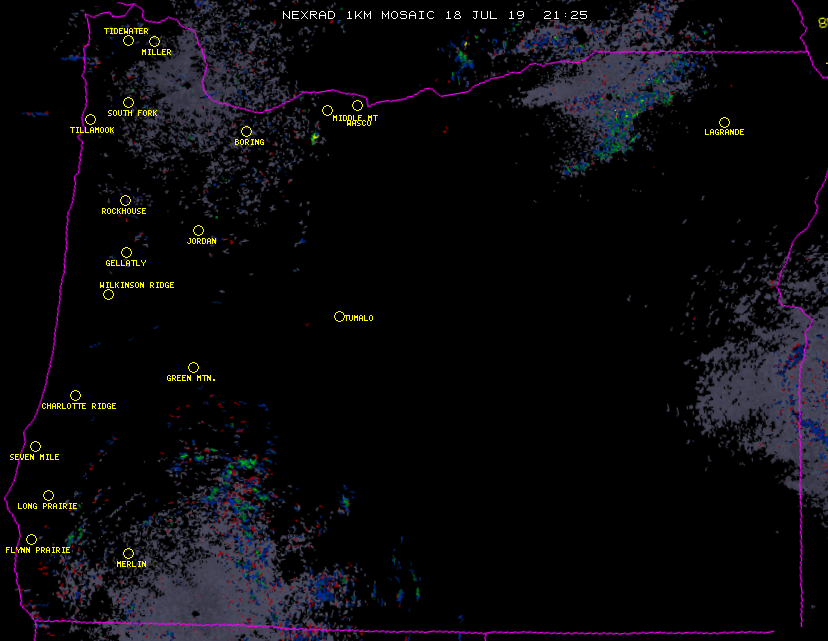Select the WILKINSON RIDGE station circle
This screenshot has width=828, height=641.
[108, 294]
